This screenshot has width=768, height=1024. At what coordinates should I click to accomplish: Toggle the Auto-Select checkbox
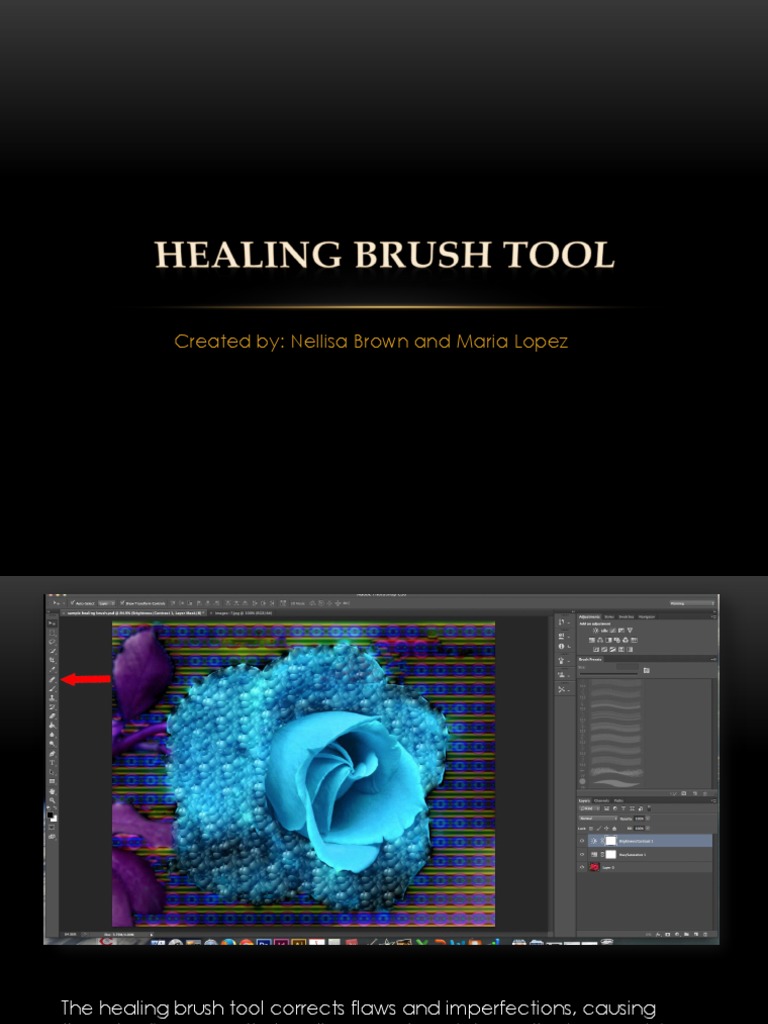click(x=72, y=603)
